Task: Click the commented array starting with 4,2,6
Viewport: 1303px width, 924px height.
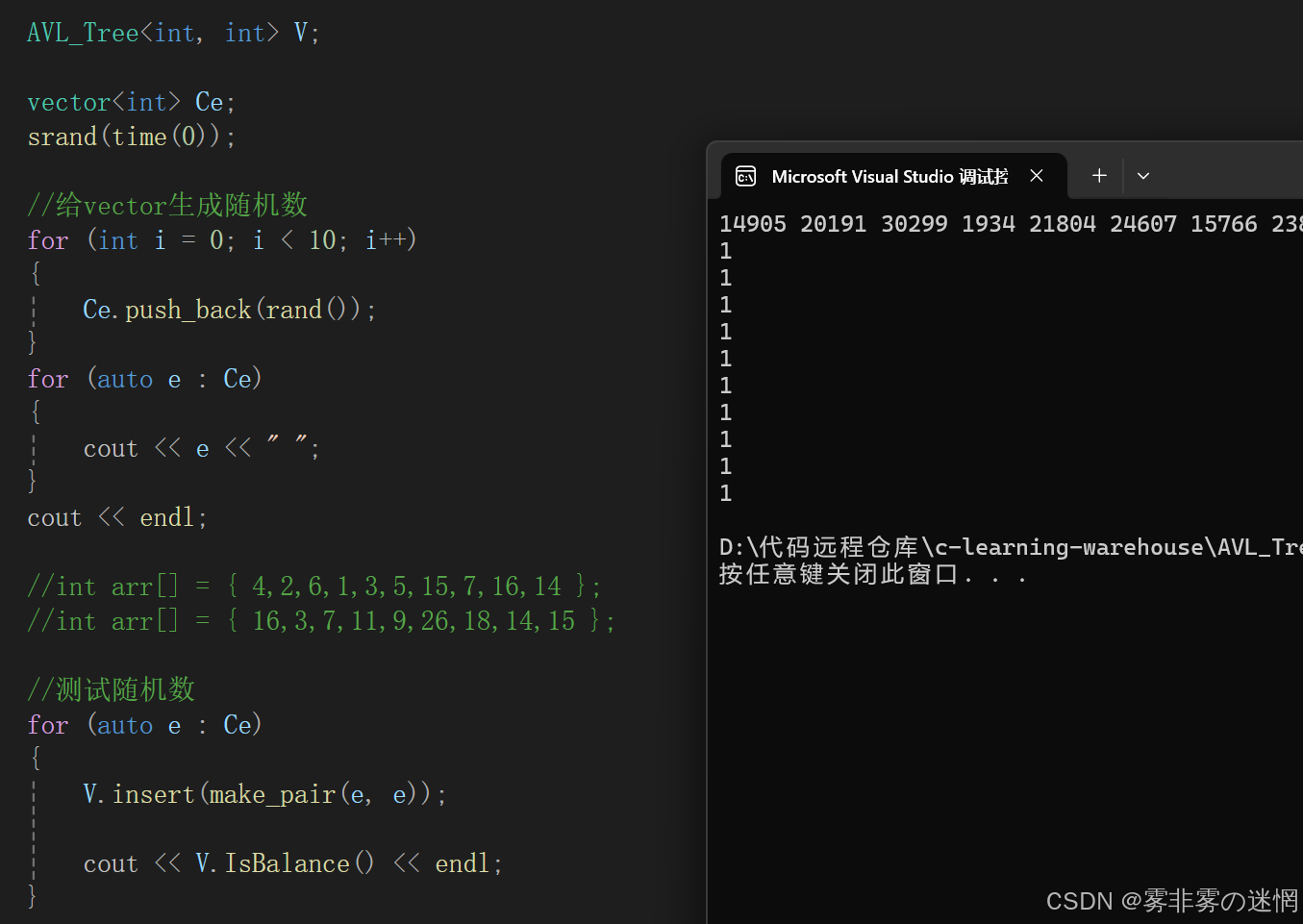Action: click(314, 586)
